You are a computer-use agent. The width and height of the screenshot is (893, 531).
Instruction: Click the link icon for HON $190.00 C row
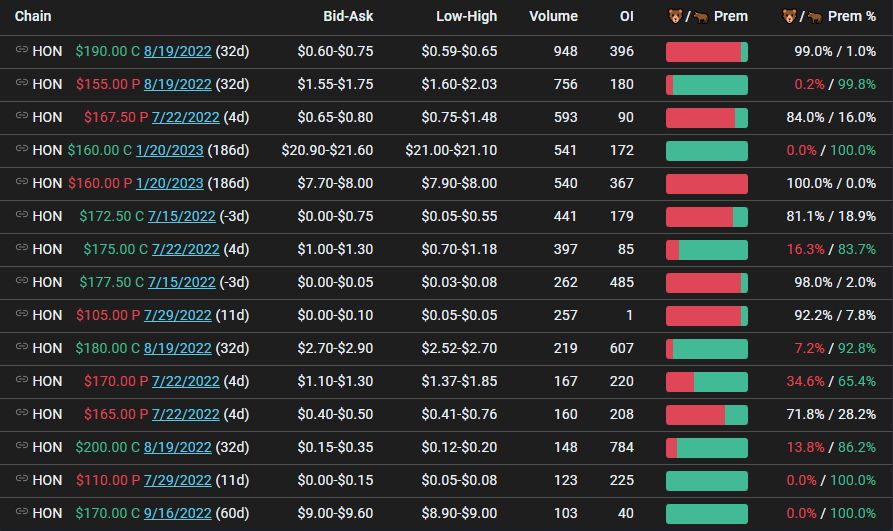(22, 50)
